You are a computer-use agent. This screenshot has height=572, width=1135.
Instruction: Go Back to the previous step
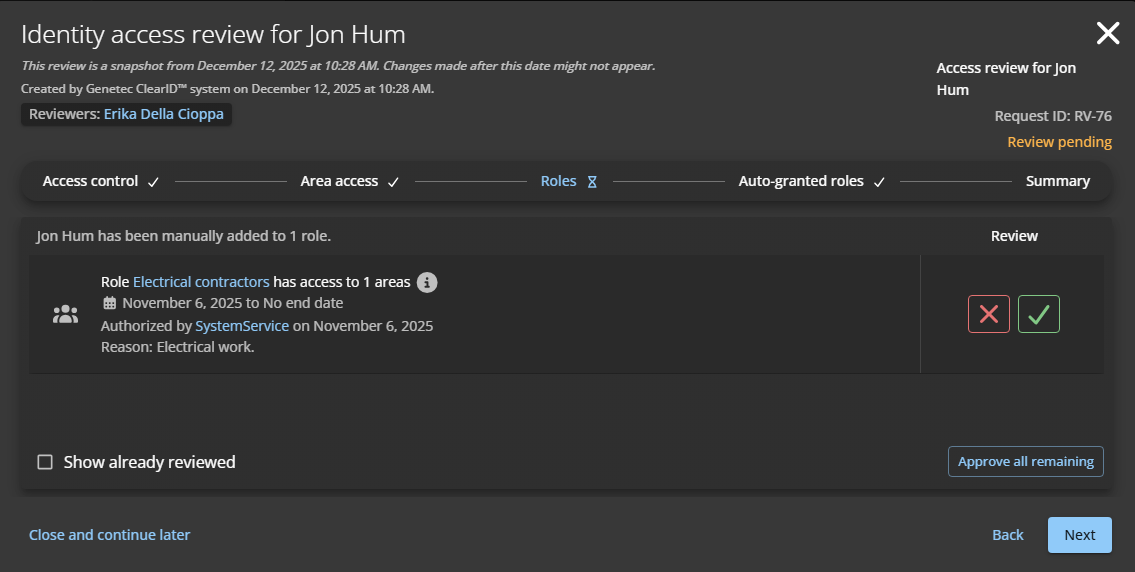click(x=1007, y=535)
